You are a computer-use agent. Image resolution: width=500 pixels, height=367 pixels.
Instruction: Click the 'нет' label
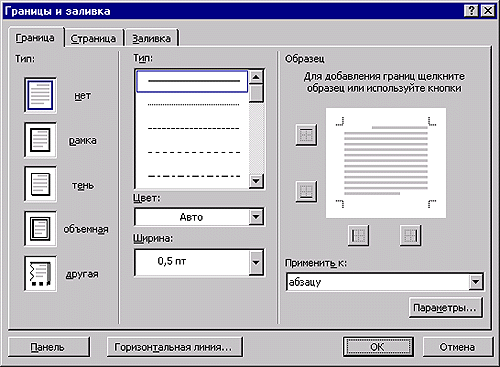click(x=82, y=96)
